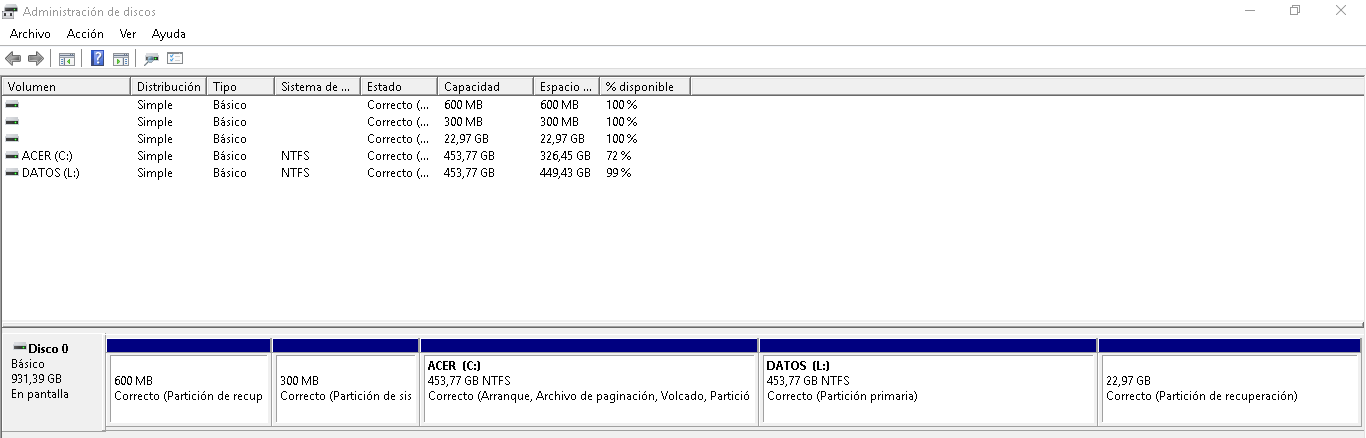This screenshot has width=1366, height=438.
Task: Select the DATOS (L:) partition block in disk map
Action: click(x=928, y=382)
